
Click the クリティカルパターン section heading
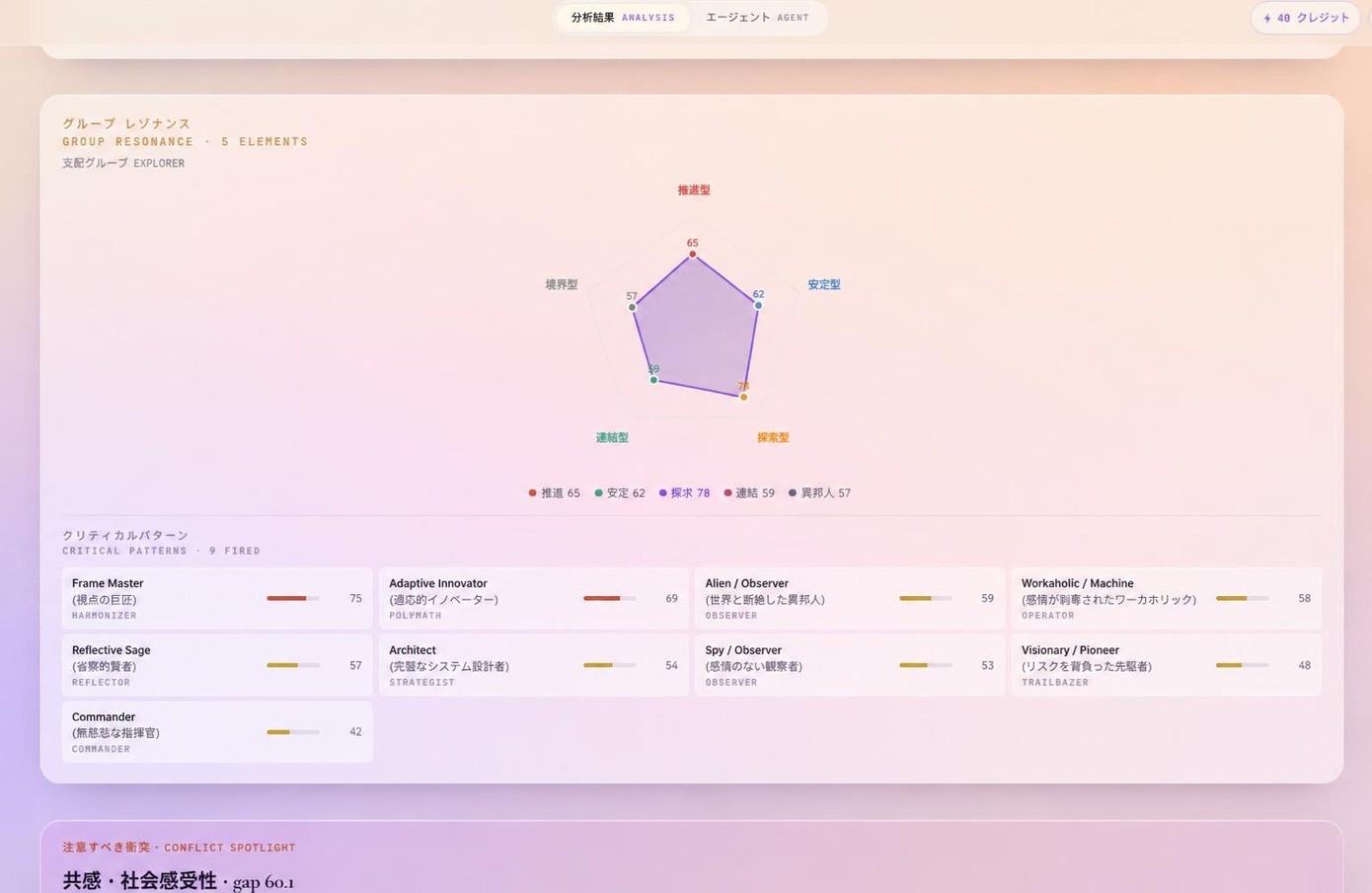click(125, 536)
